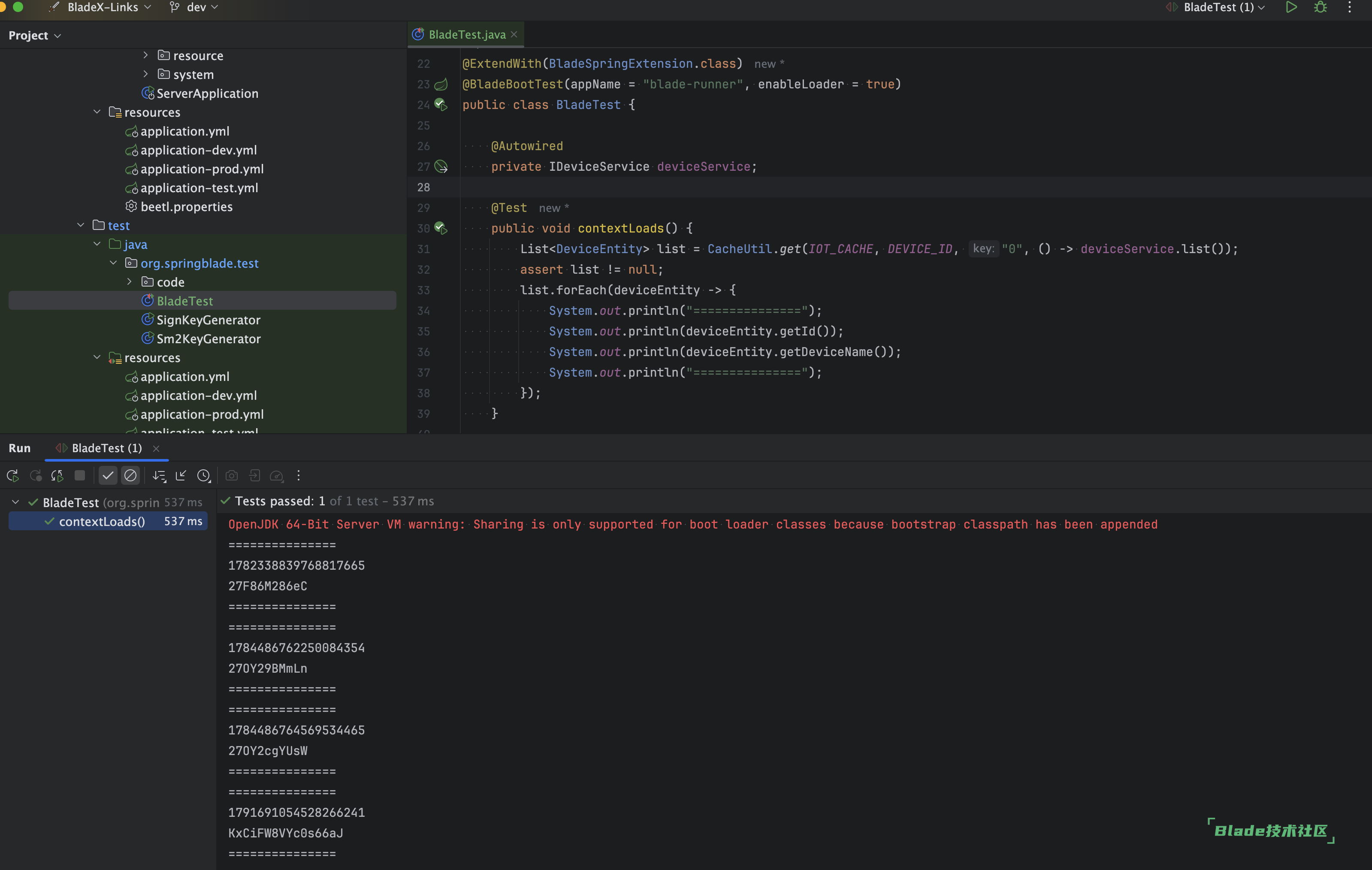The image size is (1372, 870).
Task: Click the contextLoads method name in editor
Action: [x=620, y=228]
